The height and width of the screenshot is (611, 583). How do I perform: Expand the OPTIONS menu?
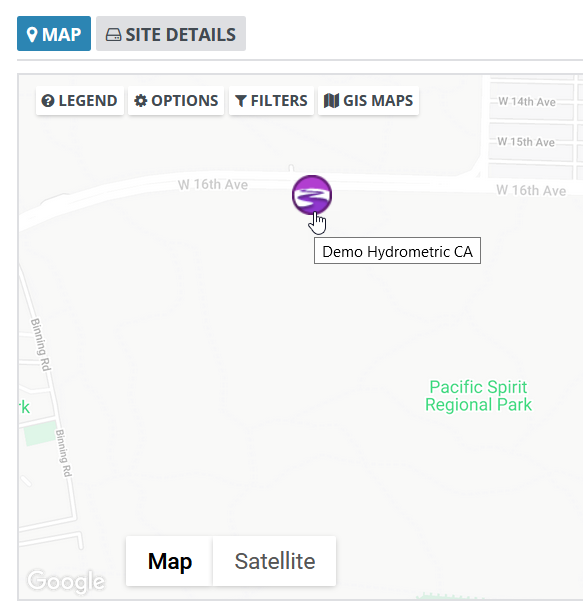[x=176, y=101]
